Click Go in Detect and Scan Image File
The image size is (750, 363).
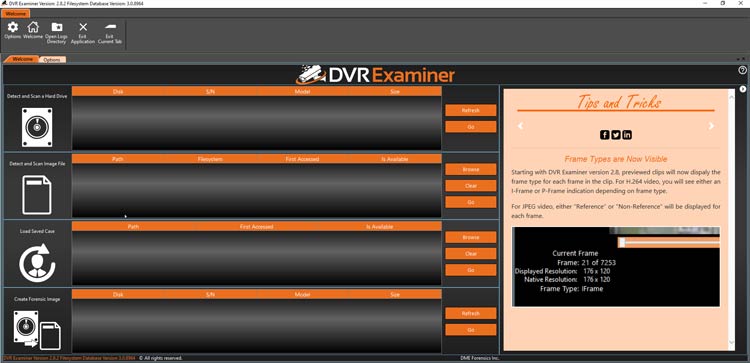471,202
